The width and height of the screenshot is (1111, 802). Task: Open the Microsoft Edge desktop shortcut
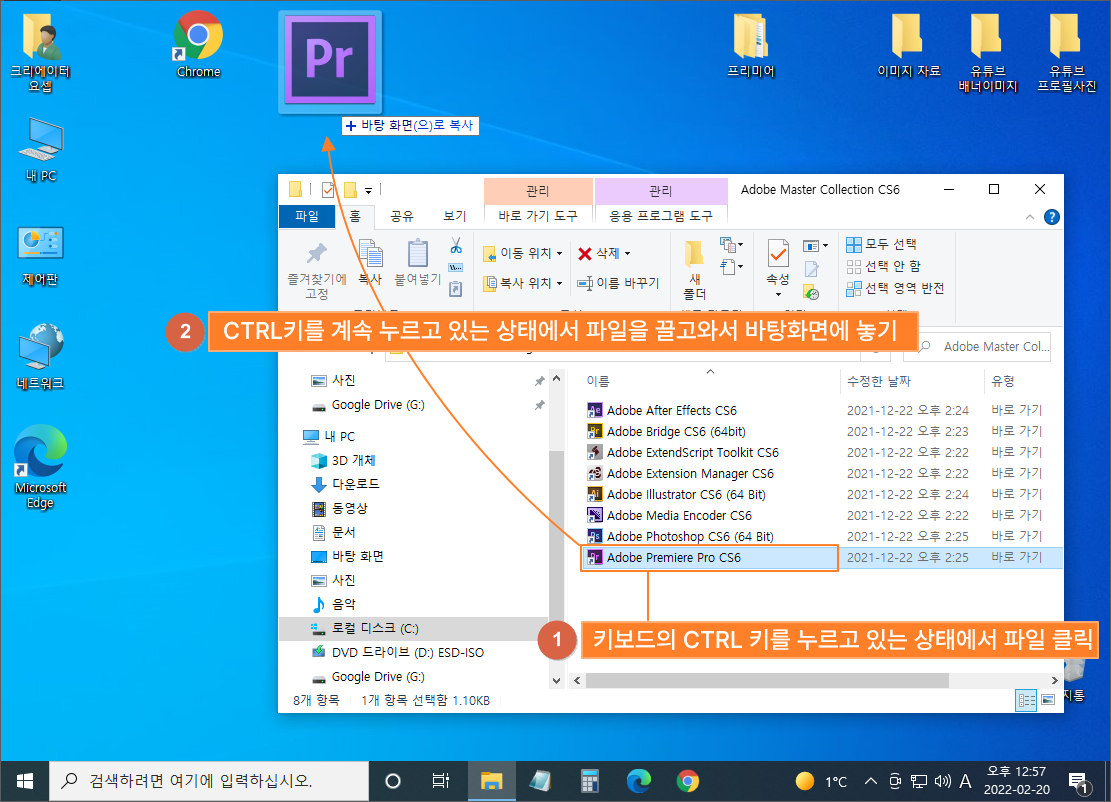tap(40, 466)
